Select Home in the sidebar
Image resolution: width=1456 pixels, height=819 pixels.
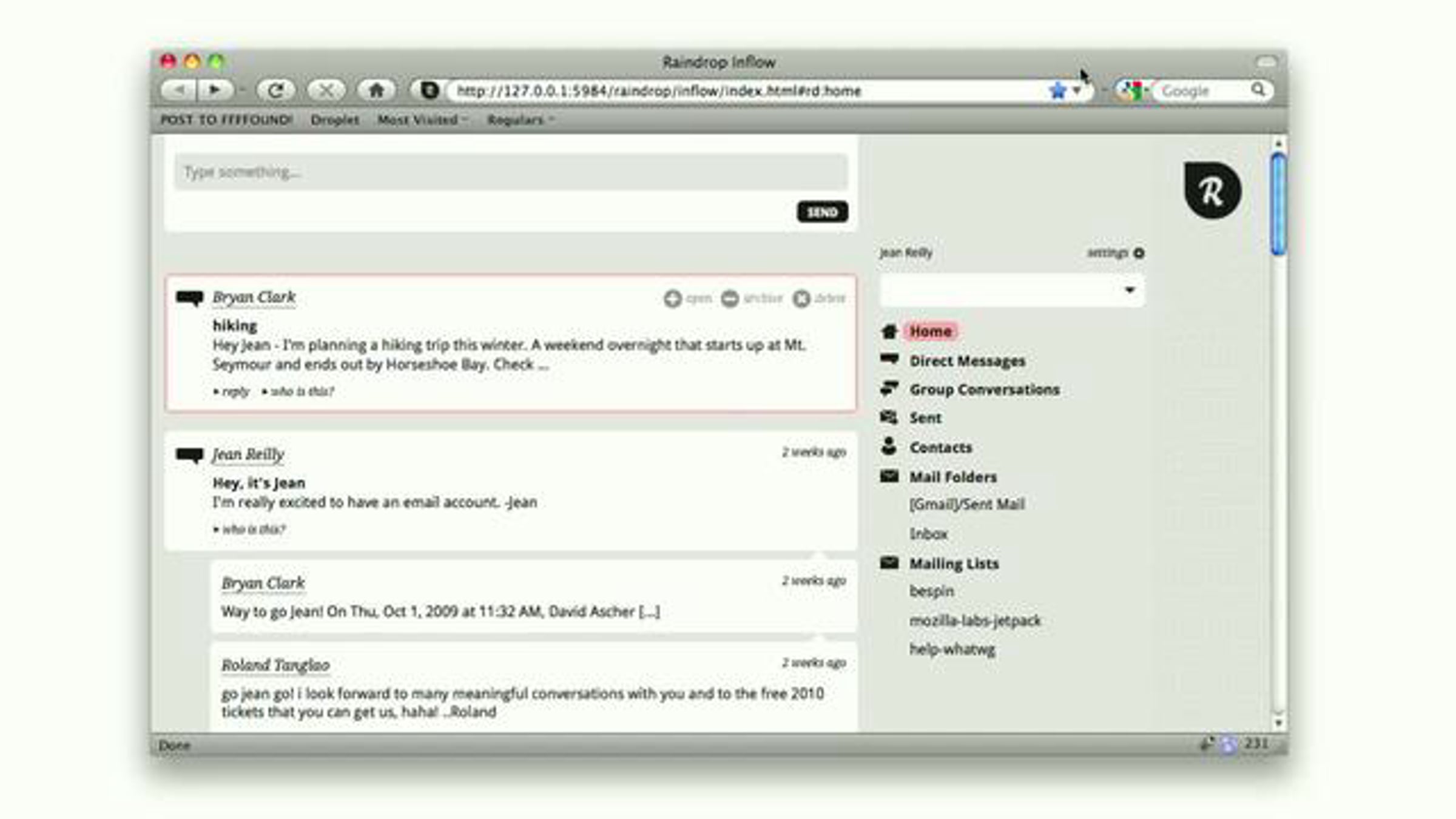point(931,331)
